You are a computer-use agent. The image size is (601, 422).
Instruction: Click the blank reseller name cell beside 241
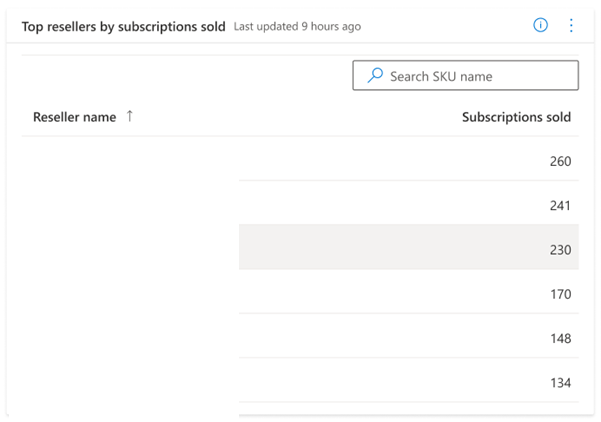[130, 205]
